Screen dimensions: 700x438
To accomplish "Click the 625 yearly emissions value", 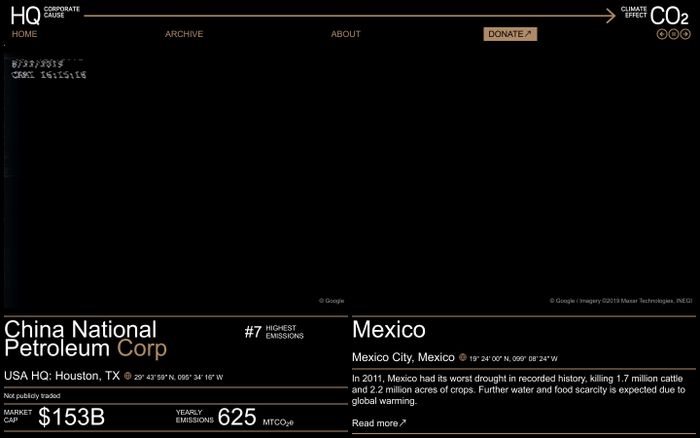I will click(237, 417).
